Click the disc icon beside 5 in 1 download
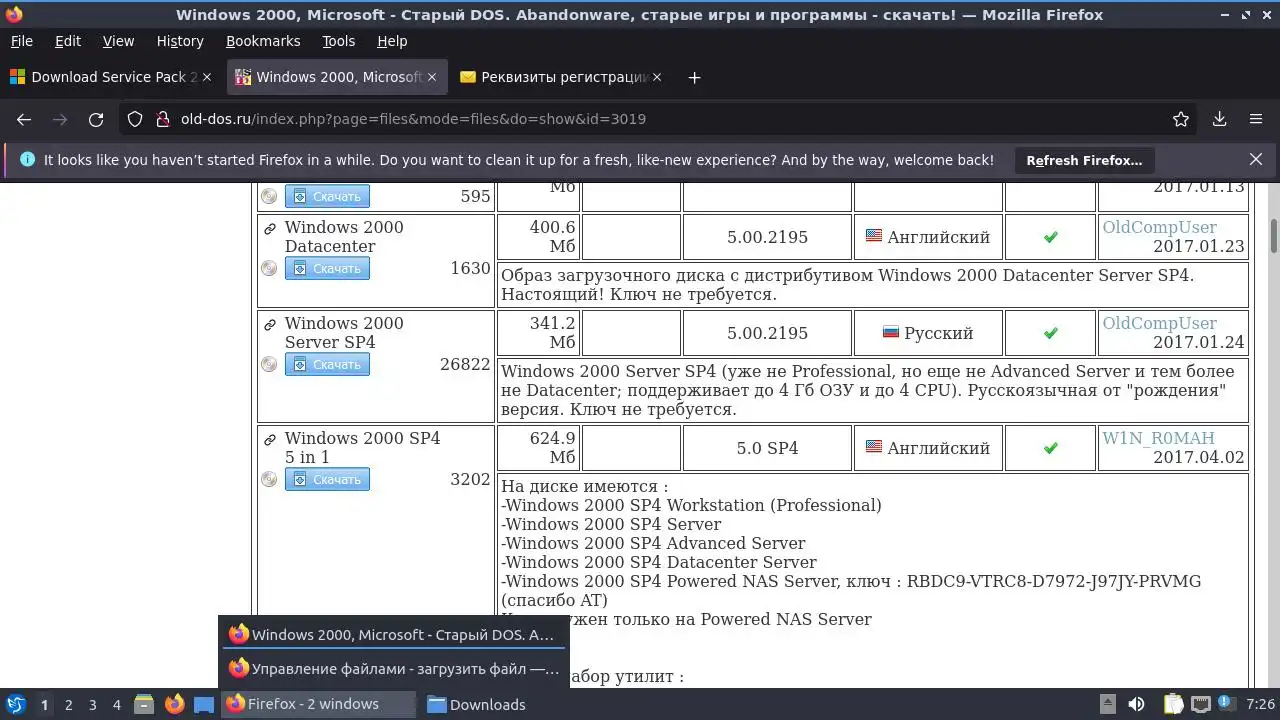 coord(269,479)
